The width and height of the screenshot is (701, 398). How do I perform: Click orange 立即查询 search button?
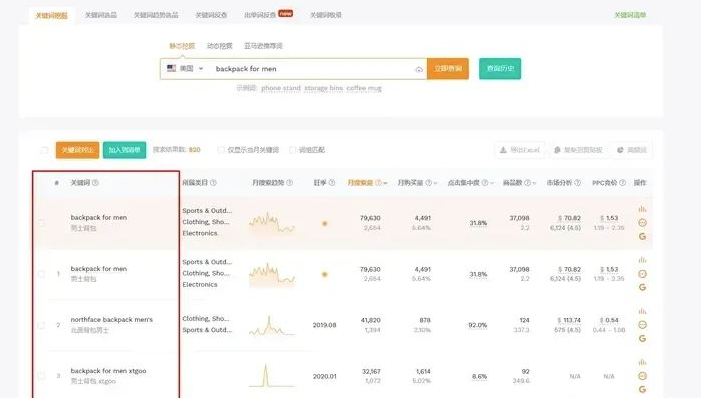click(x=448, y=68)
